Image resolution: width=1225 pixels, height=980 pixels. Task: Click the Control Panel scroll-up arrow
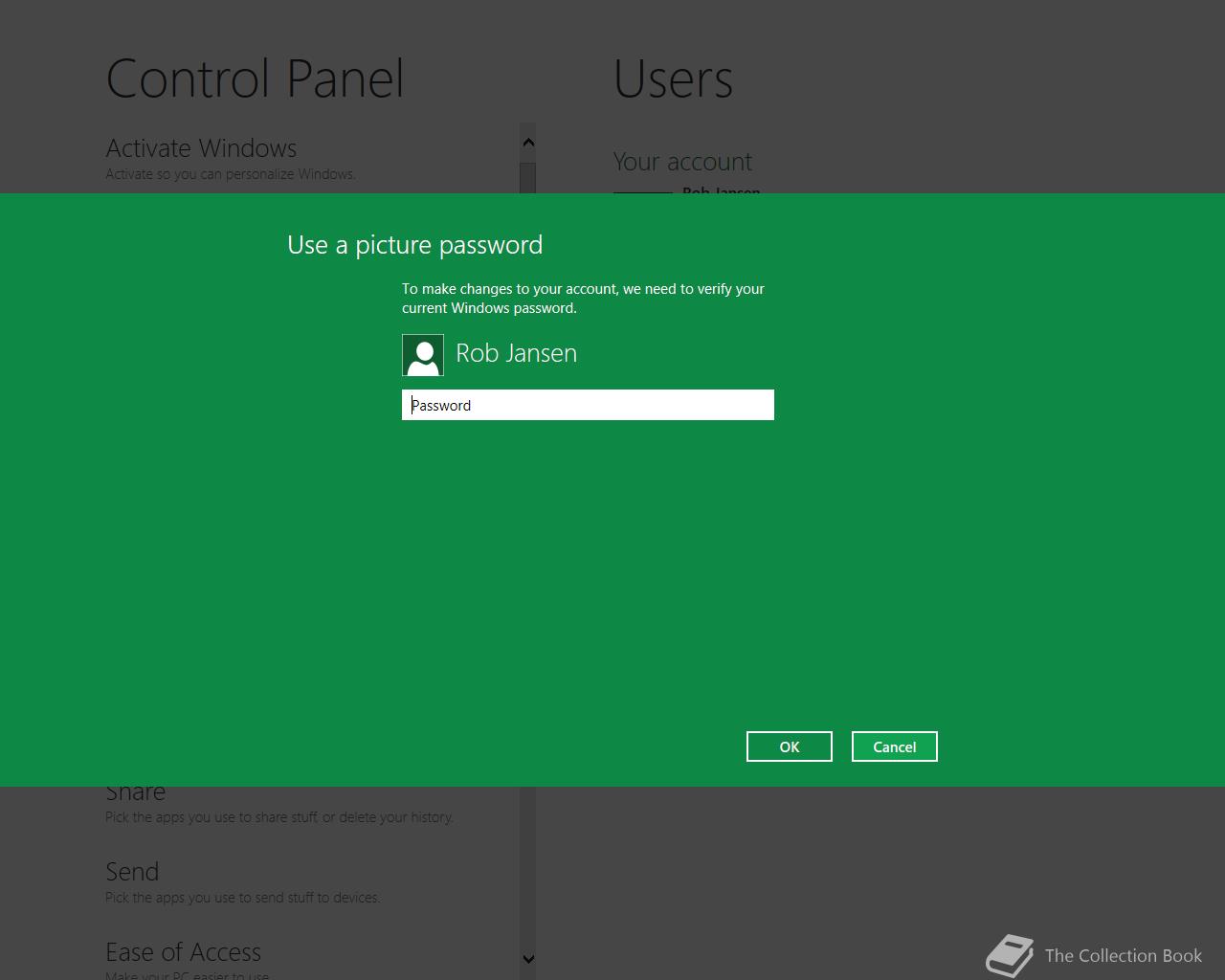(x=528, y=143)
